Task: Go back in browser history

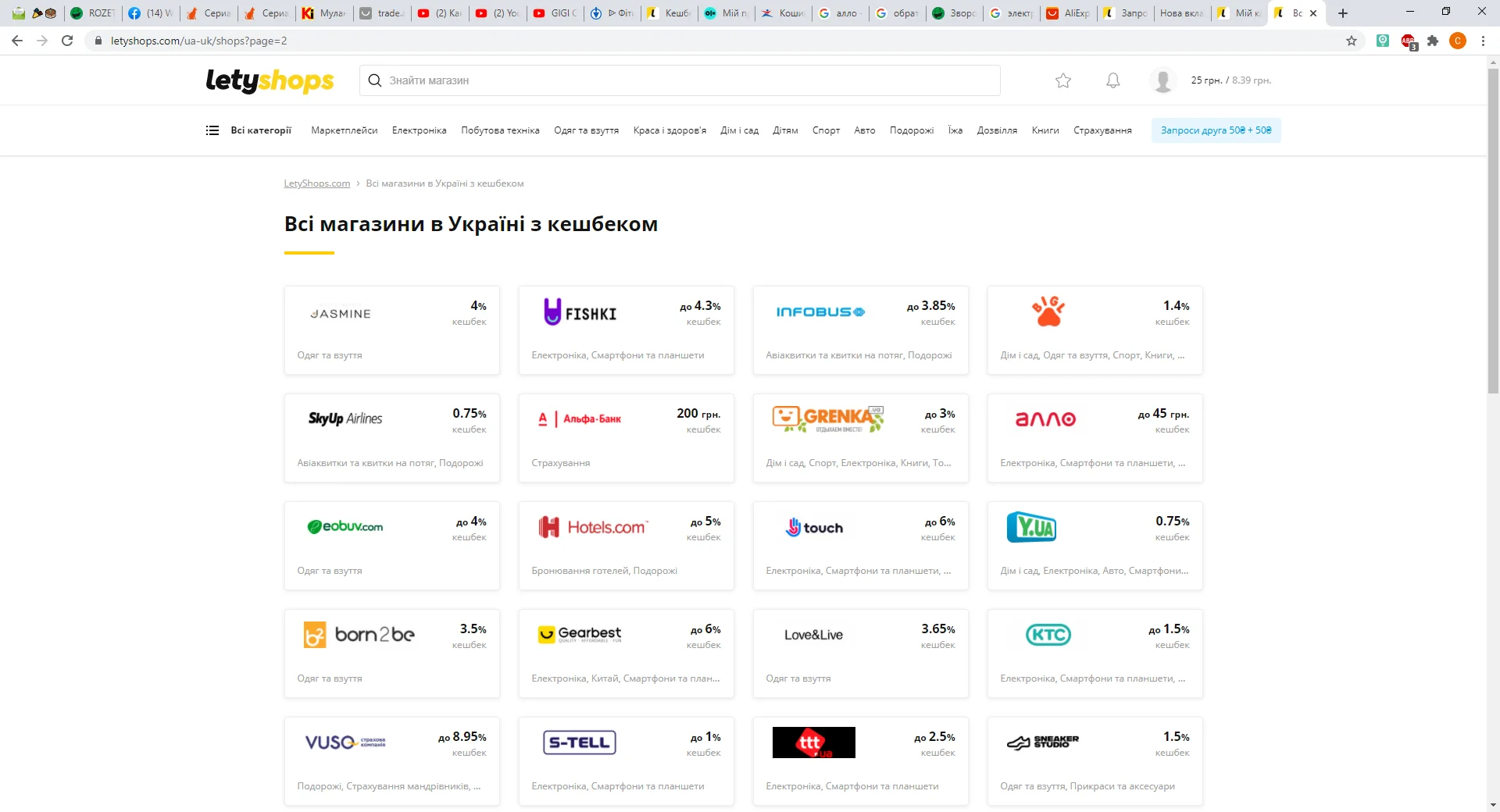Action: (17, 41)
